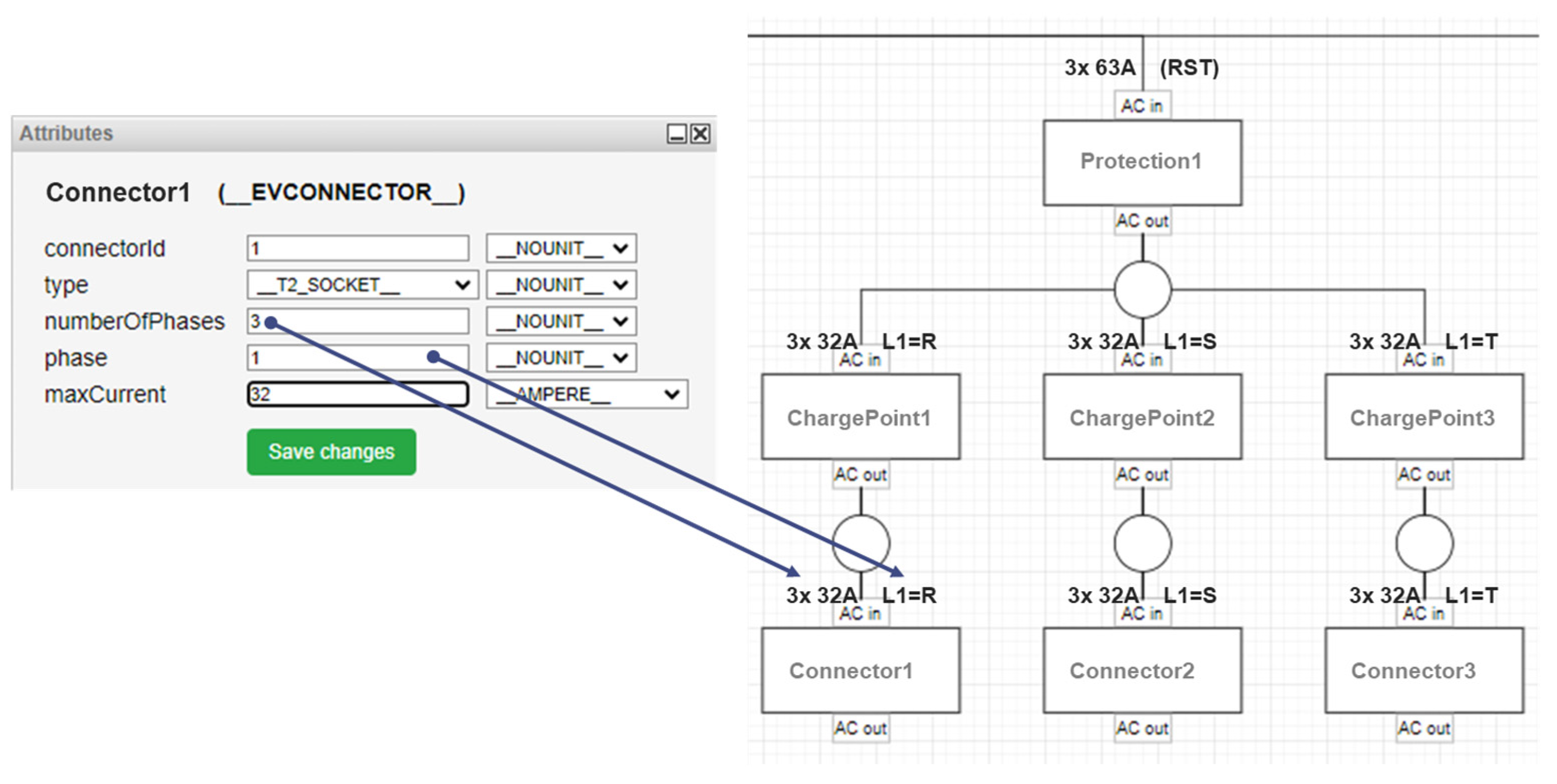Select the ChargePoint3 block
The height and width of the screenshot is (784, 1557).
pyautogui.click(x=1424, y=417)
